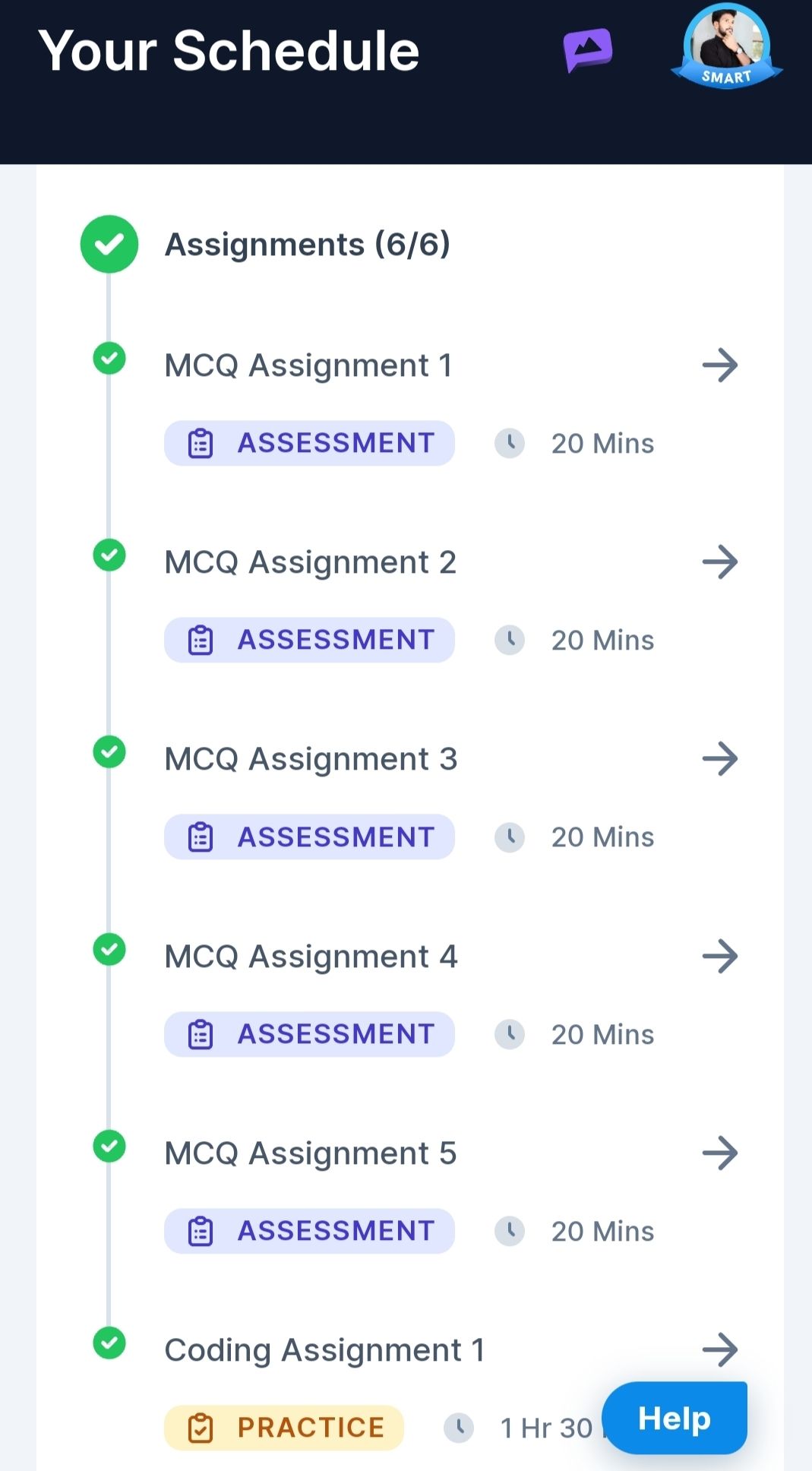This screenshot has height=1471, width=812.
Task: Open the purple chat message icon
Action: pyautogui.click(x=587, y=50)
